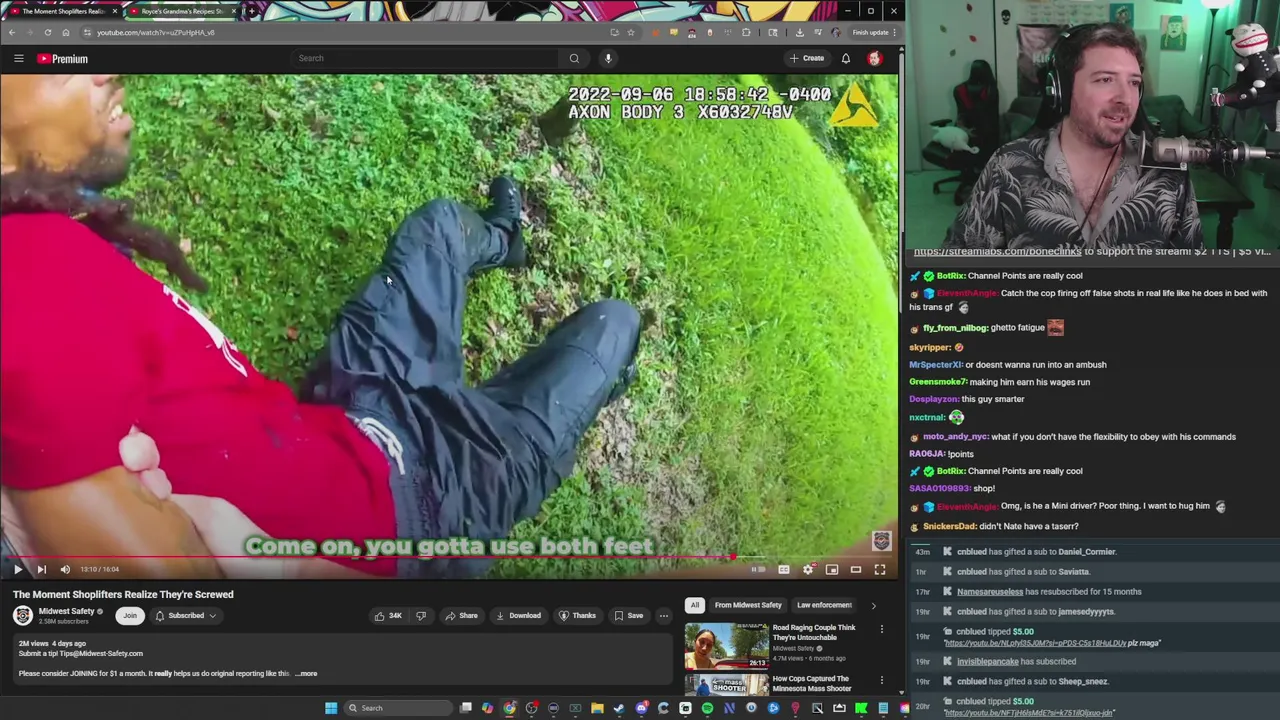The image size is (1280, 720).
Task: Select the All filter chip
Action: tap(694, 605)
